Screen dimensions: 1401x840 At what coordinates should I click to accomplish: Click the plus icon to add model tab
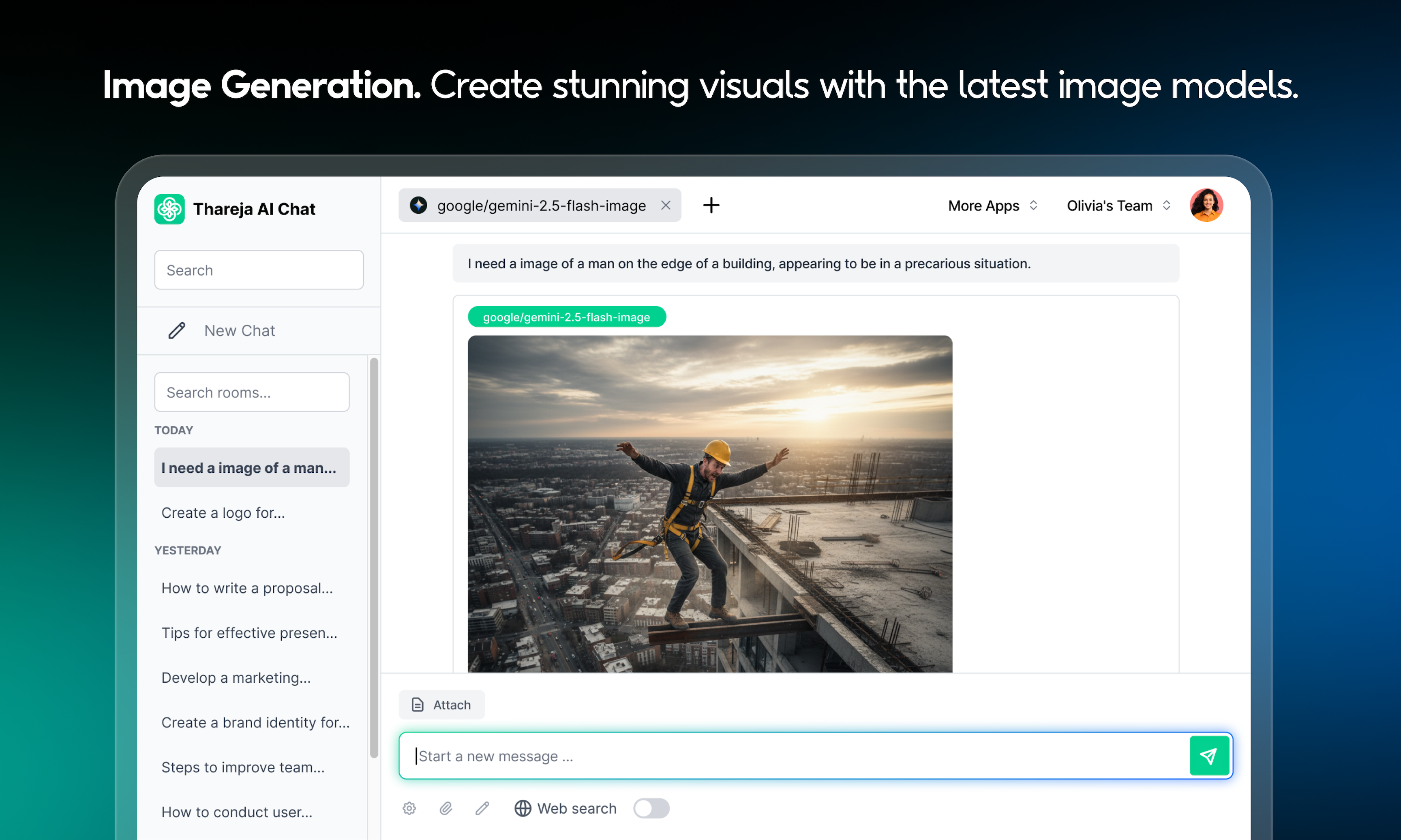click(x=711, y=206)
